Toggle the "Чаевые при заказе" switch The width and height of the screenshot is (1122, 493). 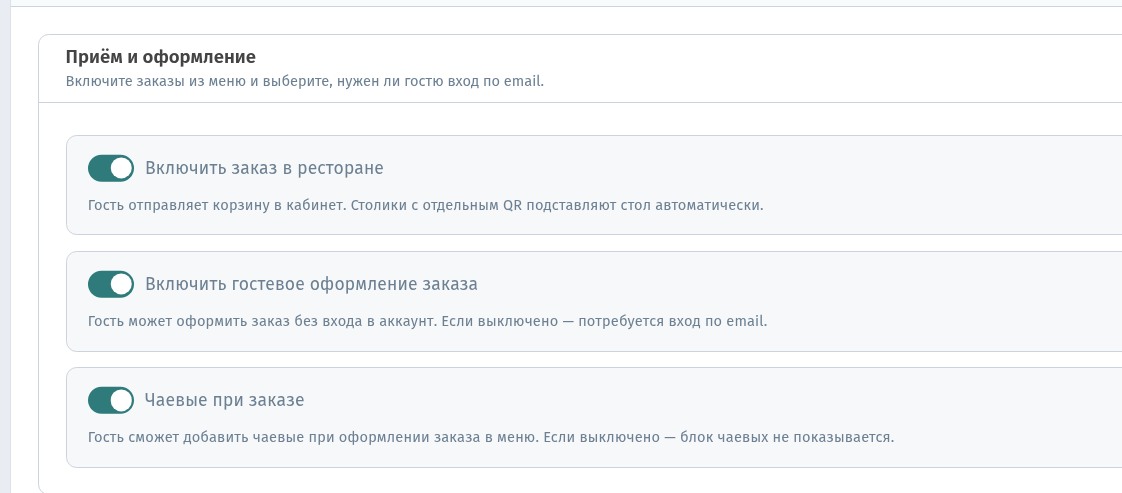(x=111, y=400)
